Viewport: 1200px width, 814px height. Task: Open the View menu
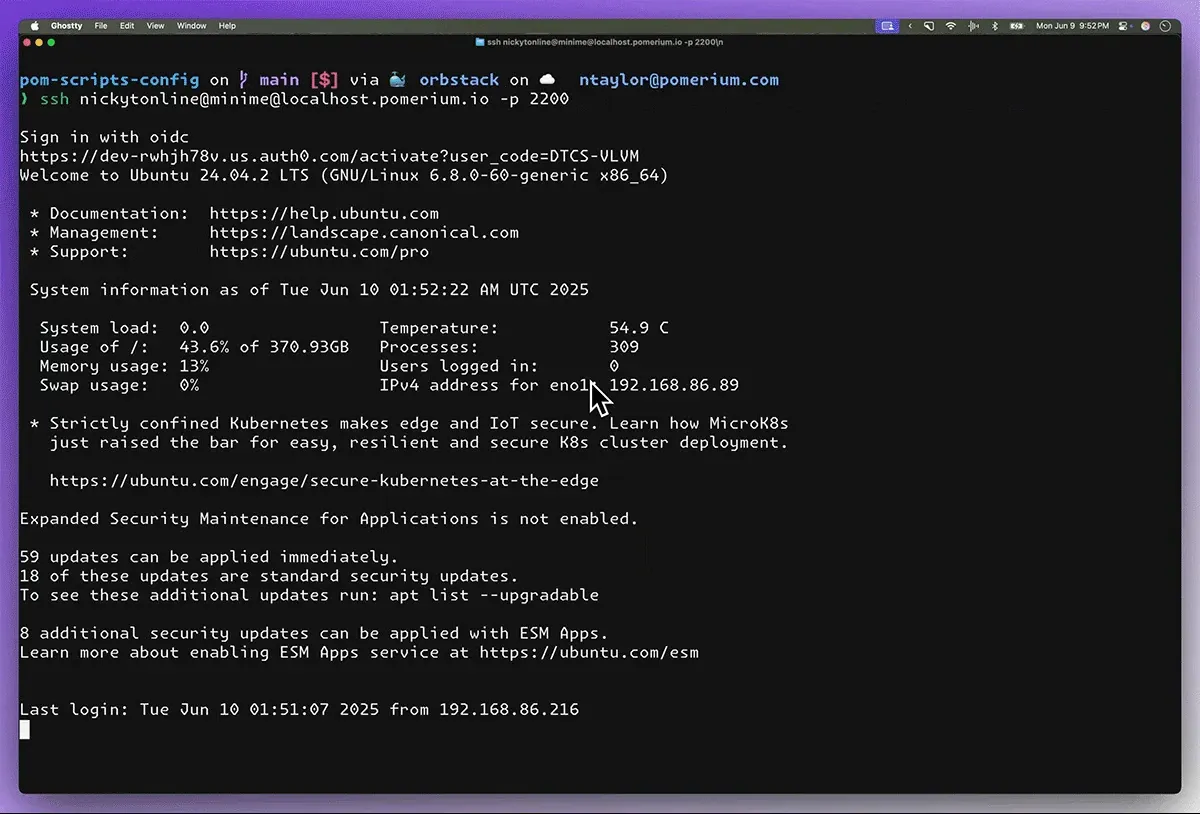pos(155,26)
